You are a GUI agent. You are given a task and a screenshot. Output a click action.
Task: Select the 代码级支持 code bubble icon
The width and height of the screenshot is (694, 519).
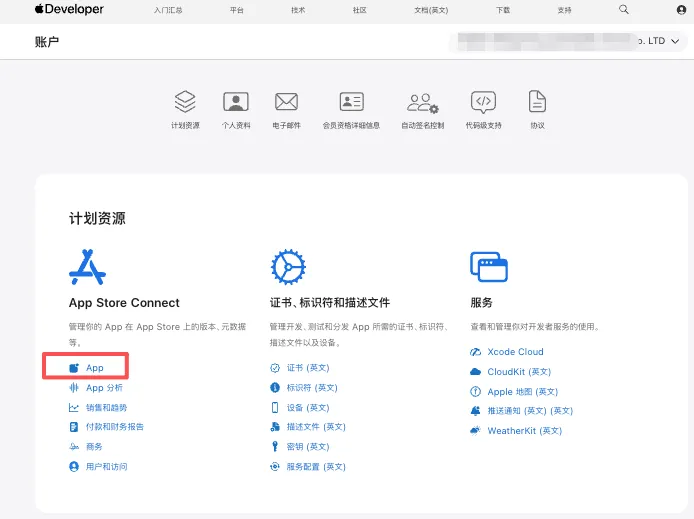click(483, 102)
